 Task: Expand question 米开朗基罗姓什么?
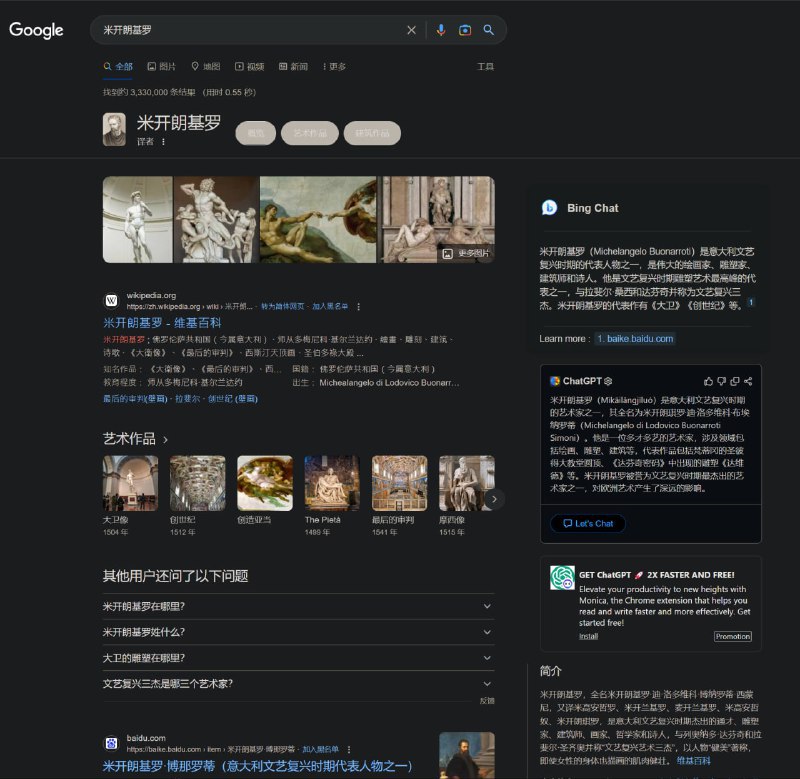coord(298,632)
